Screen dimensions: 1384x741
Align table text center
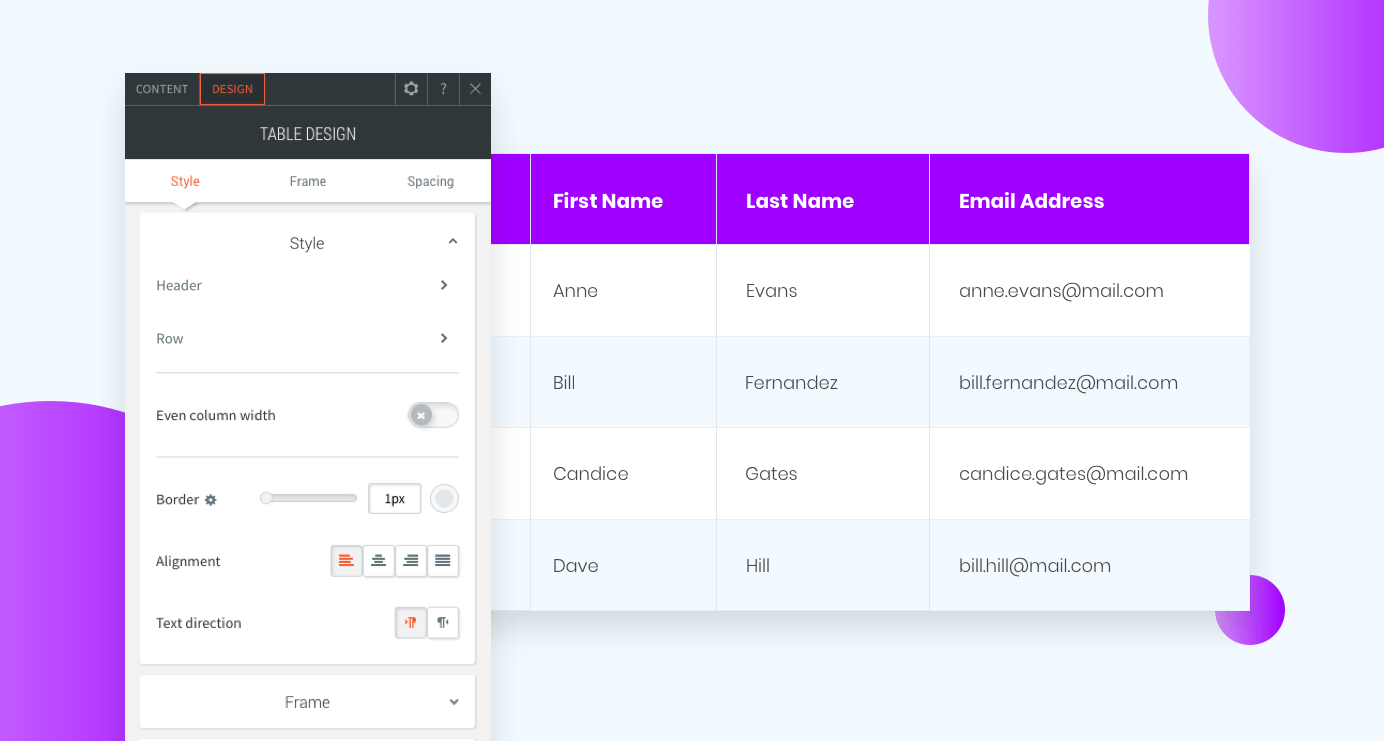coord(378,561)
